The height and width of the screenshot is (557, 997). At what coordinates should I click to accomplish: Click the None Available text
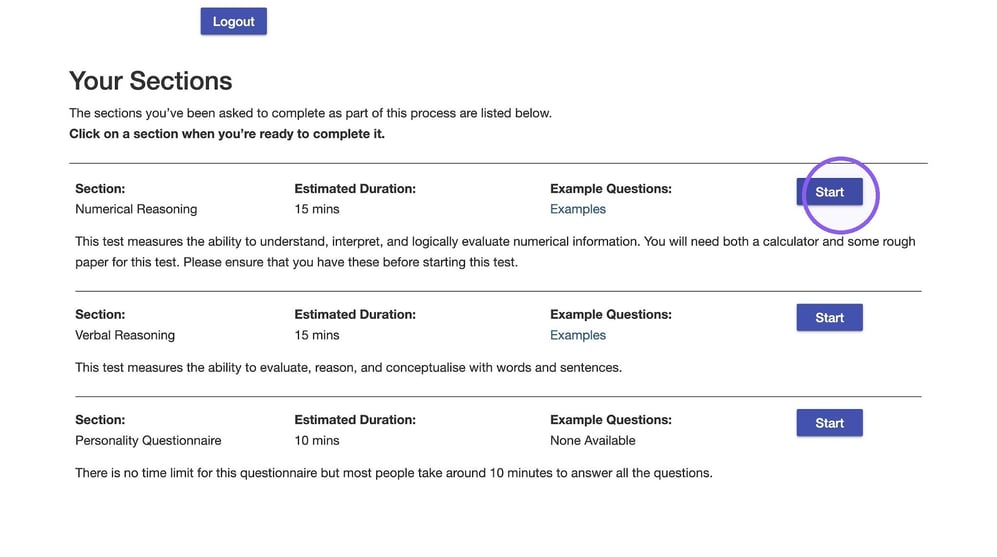coord(593,441)
